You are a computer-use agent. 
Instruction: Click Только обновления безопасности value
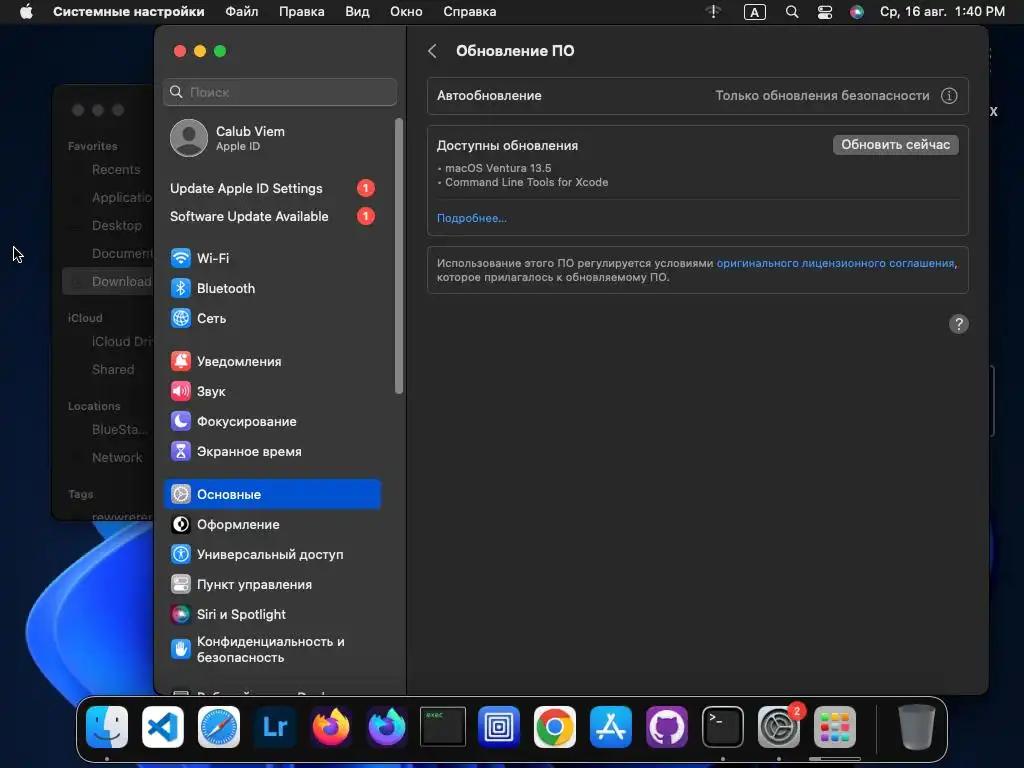(822, 95)
